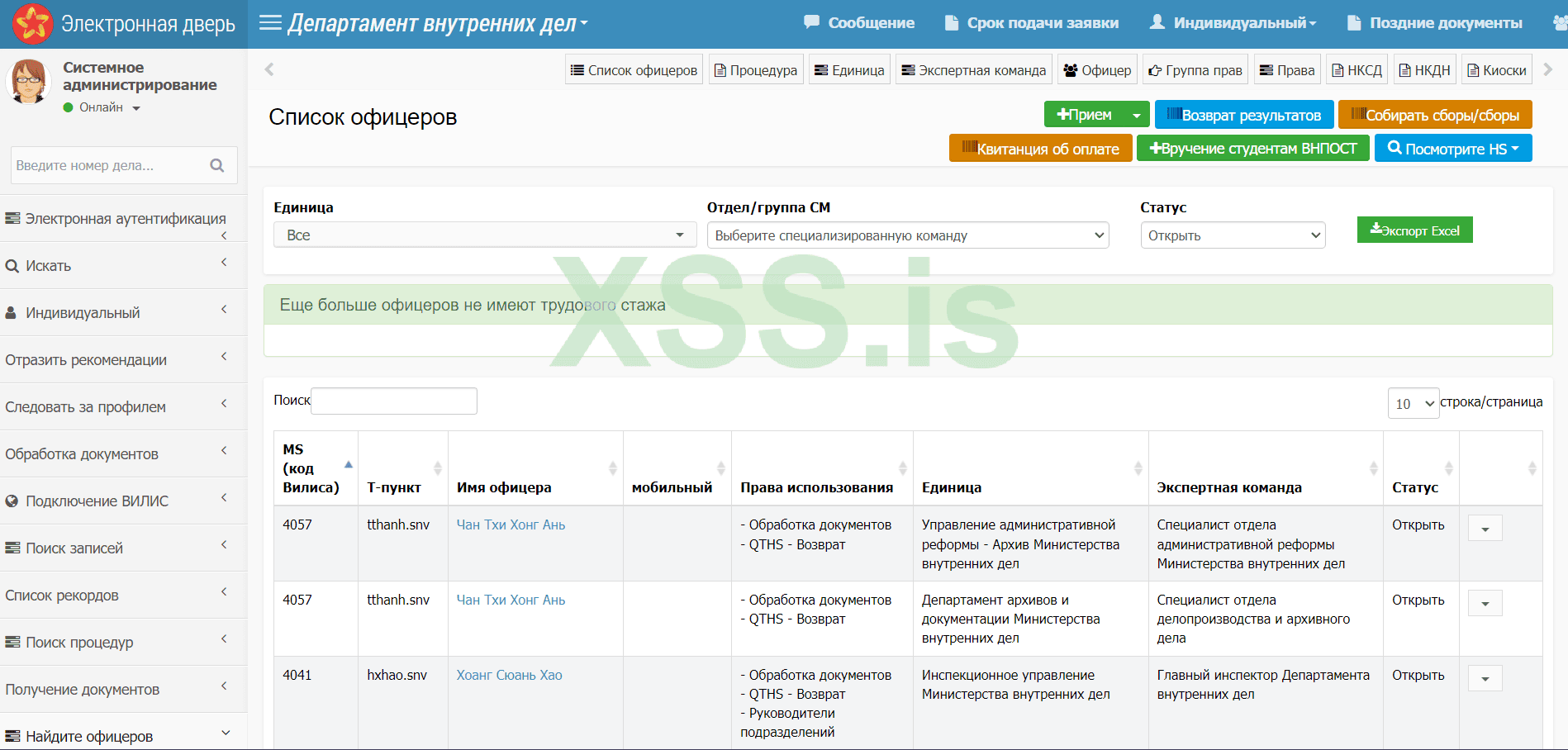Click the Группа прав hand icon
Viewport: 1568px width, 750px height.
(x=1155, y=69)
